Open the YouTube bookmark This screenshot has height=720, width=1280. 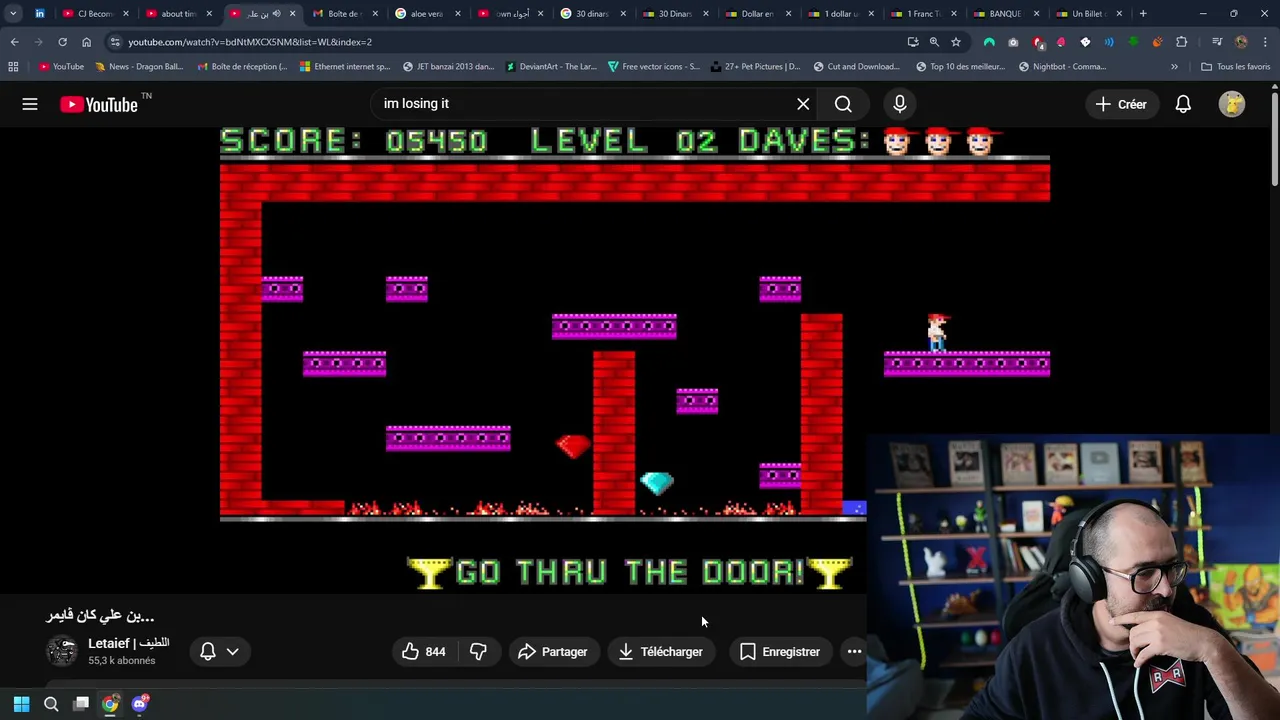click(x=62, y=67)
